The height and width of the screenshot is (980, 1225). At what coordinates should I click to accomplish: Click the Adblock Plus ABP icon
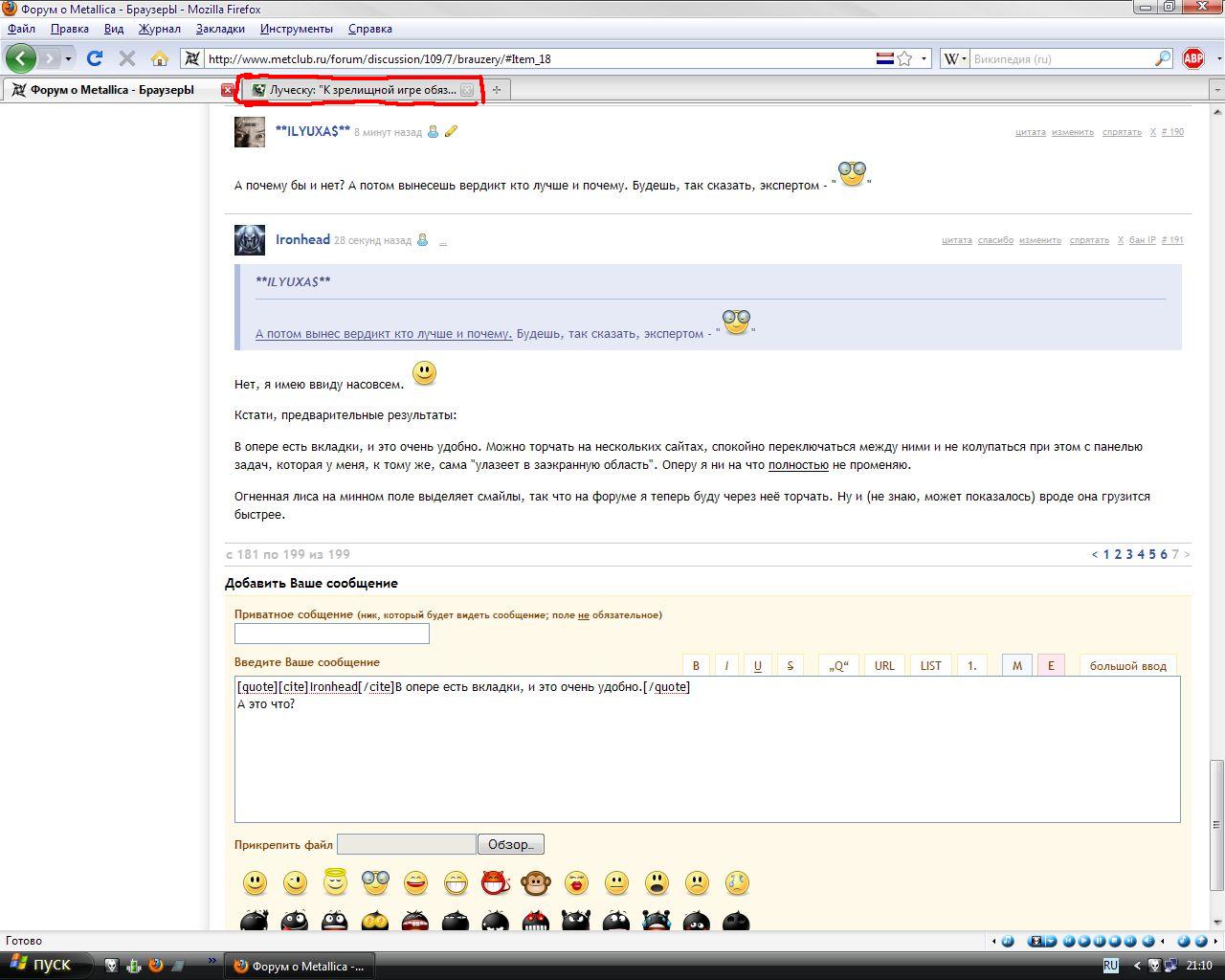(x=1193, y=58)
